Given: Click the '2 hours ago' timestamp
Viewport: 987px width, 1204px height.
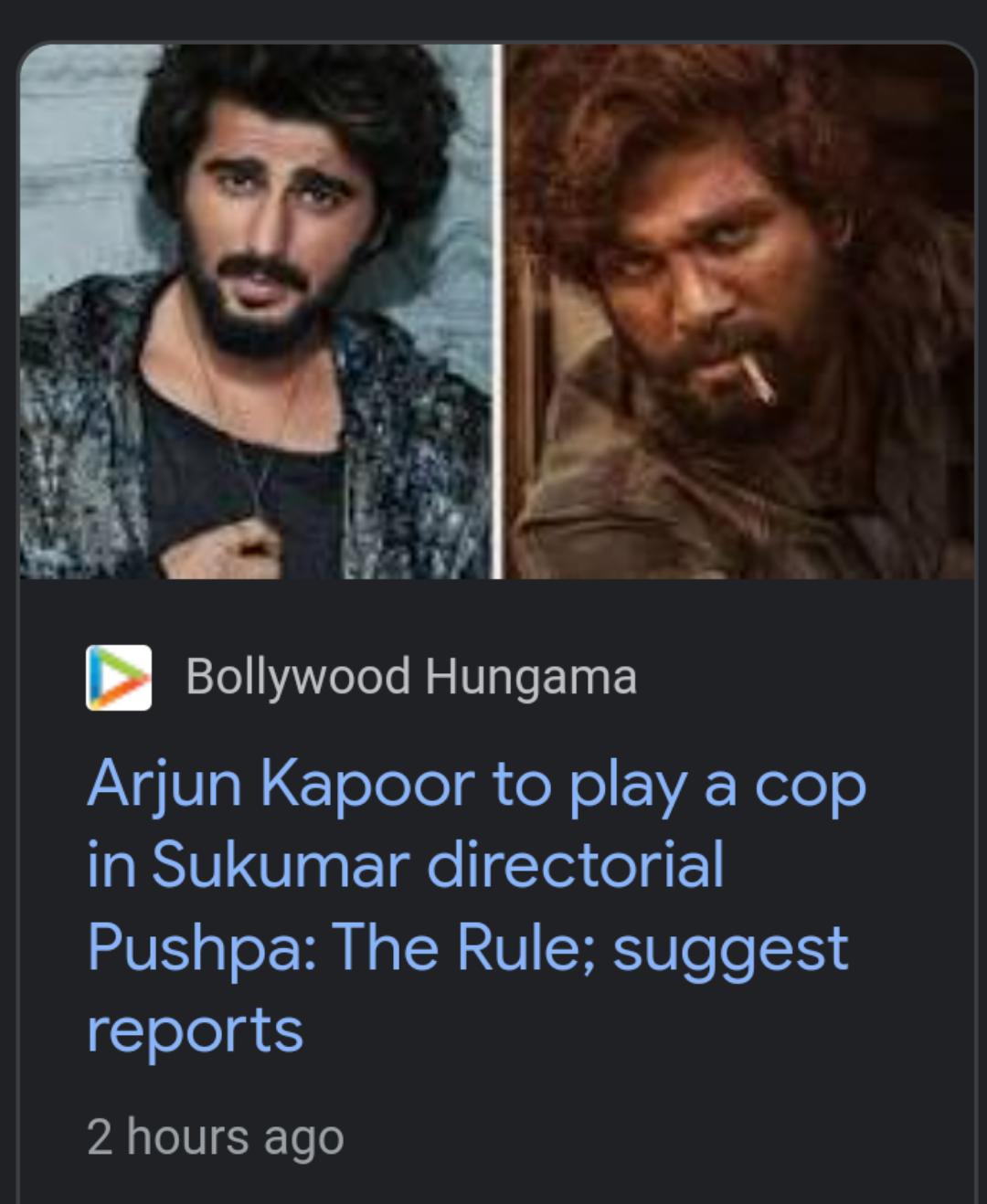Looking at the screenshot, I should coord(216,1137).
